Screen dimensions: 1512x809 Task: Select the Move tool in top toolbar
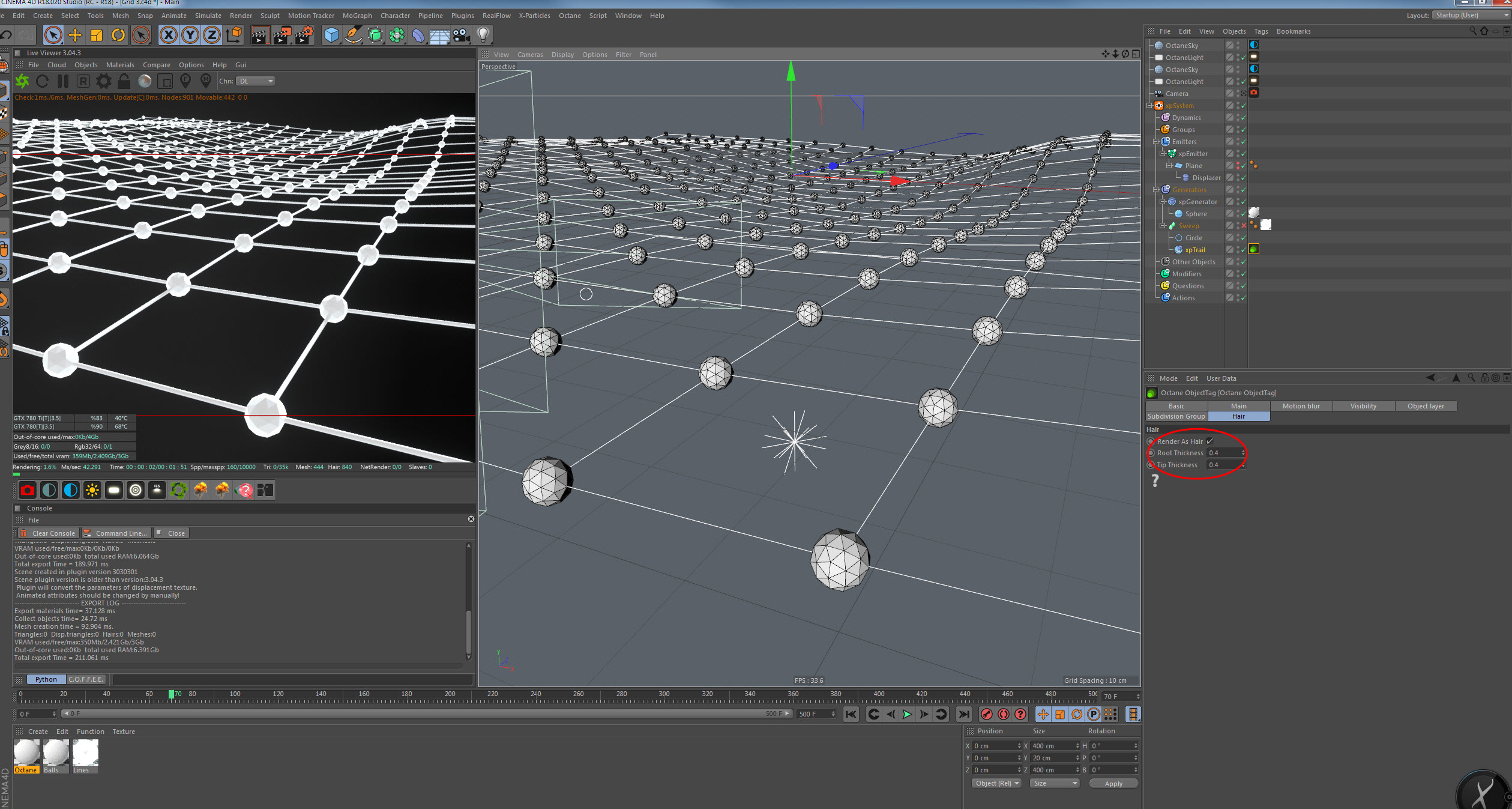[75, 35]
